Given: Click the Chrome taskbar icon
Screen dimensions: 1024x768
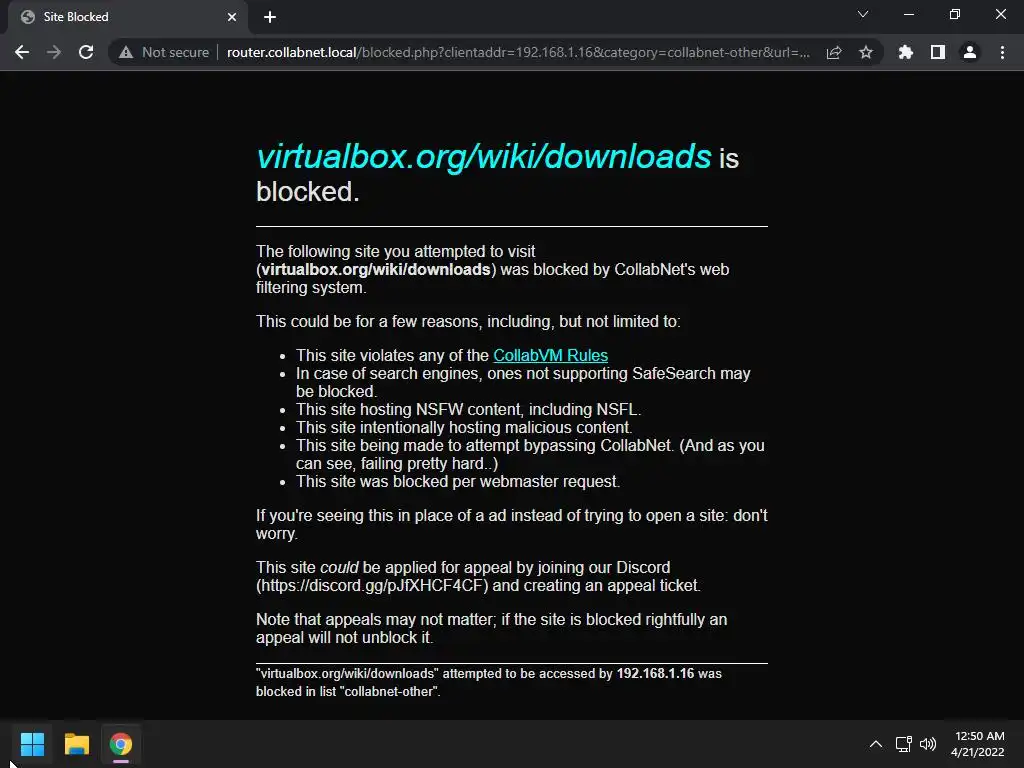Looking at the screenshot, I should coord(121,744).
